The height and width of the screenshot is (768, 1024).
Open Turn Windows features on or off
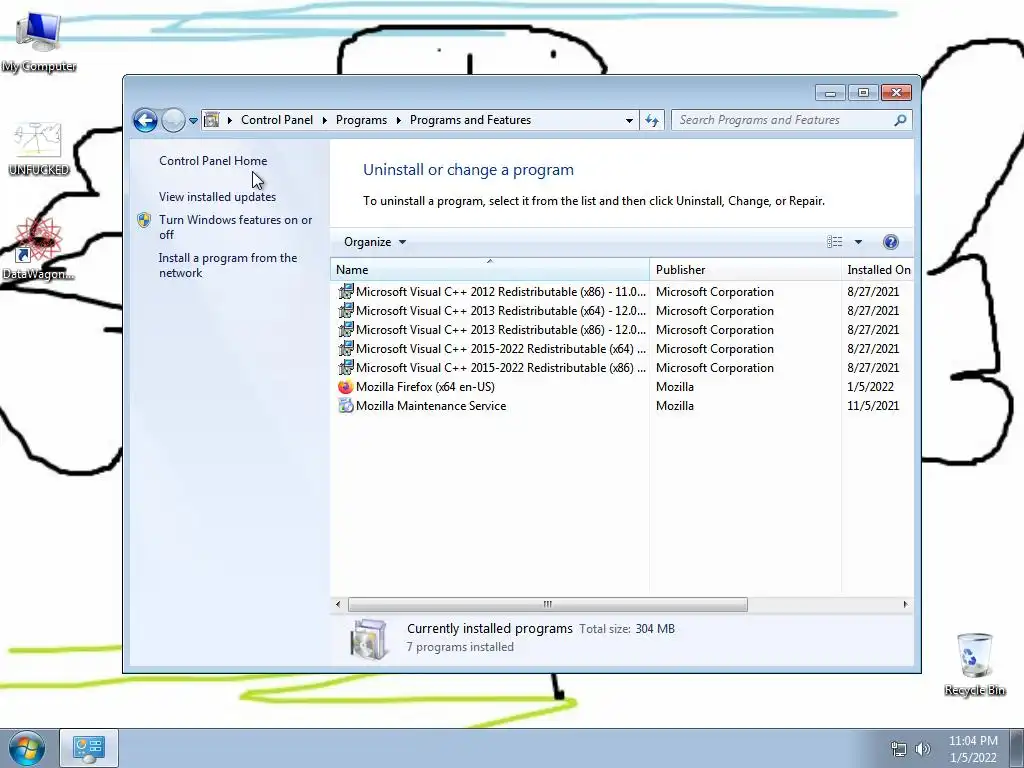pyautogui.click(x=236, y=227)
